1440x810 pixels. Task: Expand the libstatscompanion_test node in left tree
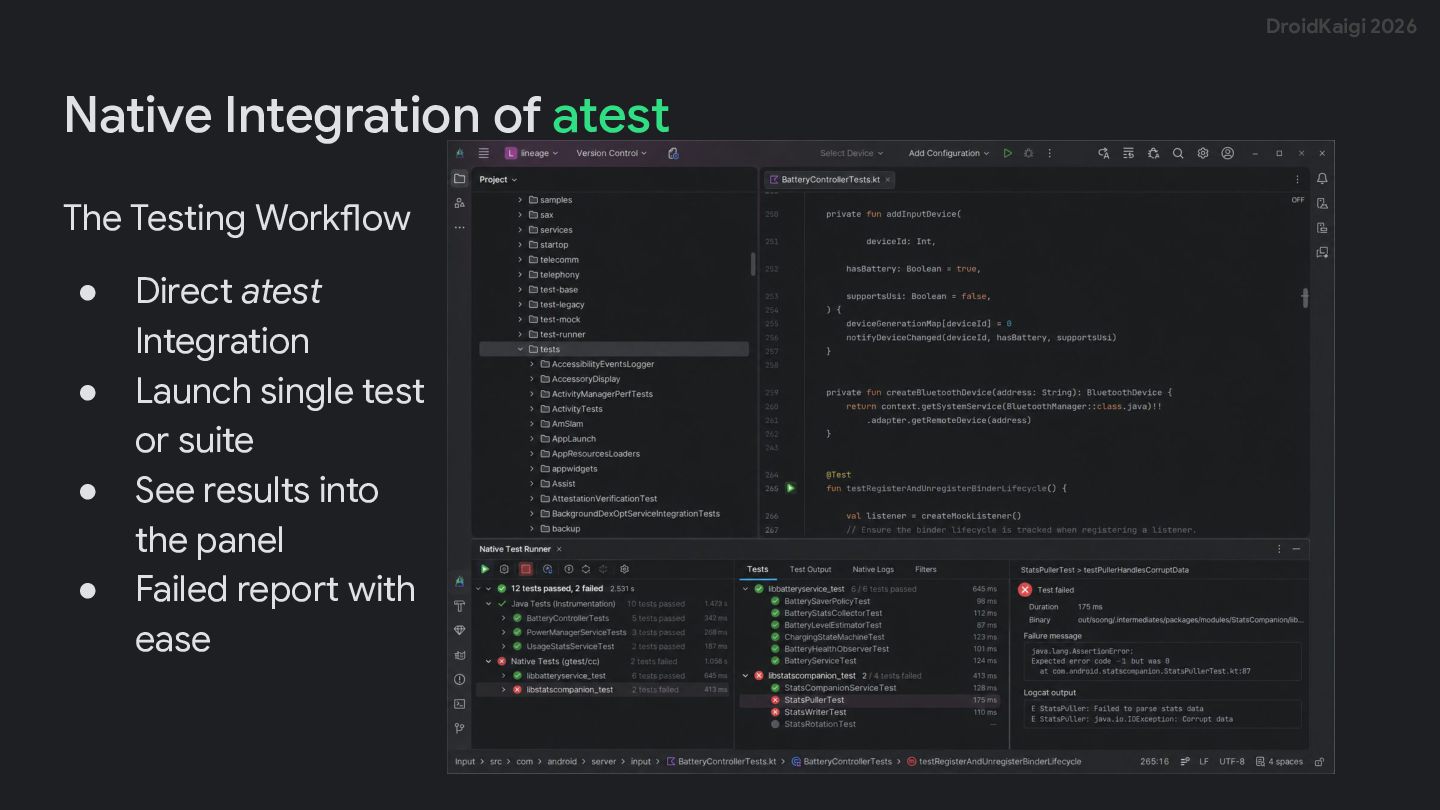click(504, 690)
